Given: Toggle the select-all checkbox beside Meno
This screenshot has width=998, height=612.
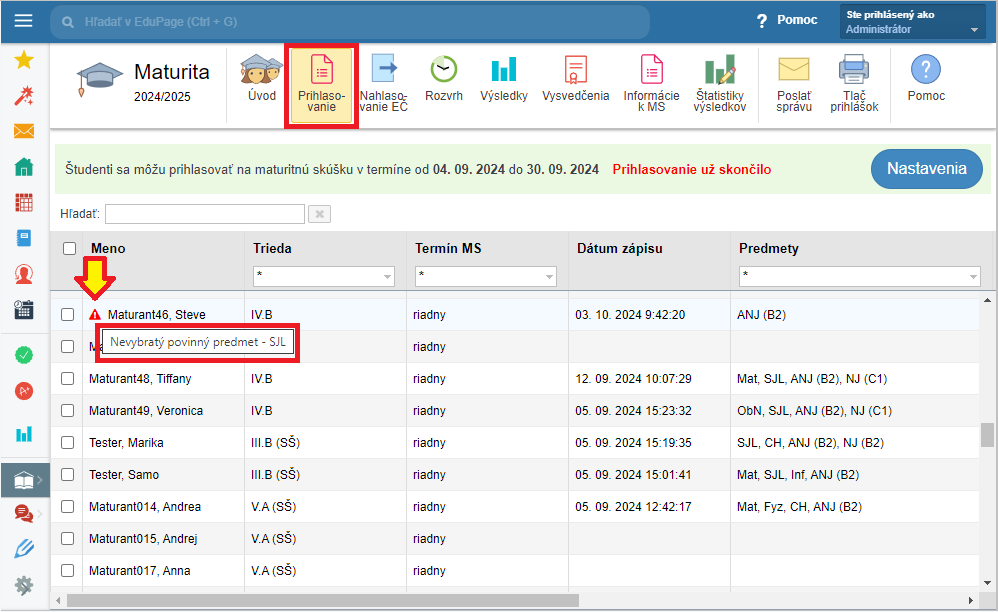Looking at the screenshot, I should click(x=69, y=248).
